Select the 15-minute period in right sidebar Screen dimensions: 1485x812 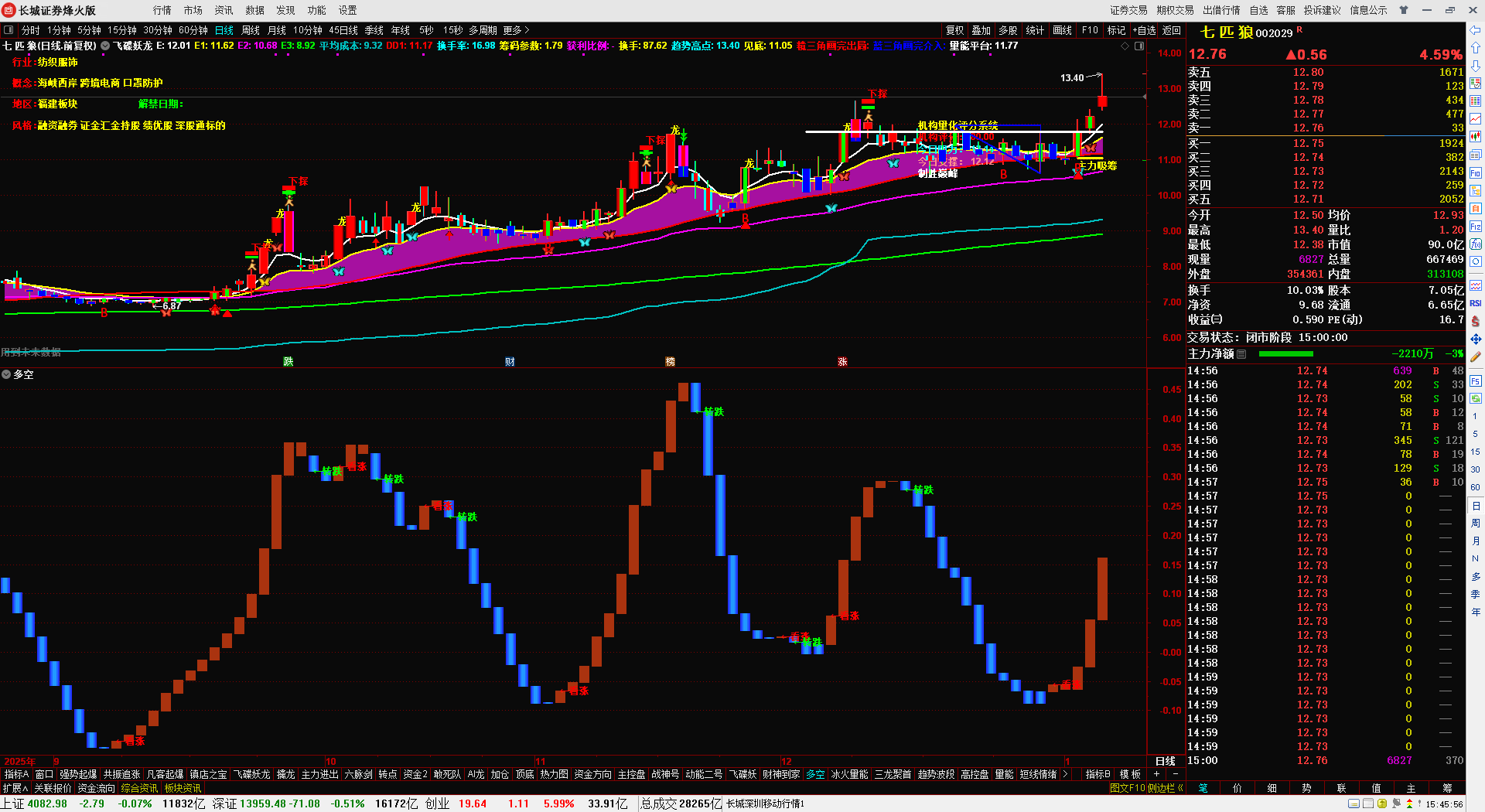[1476, 452]
